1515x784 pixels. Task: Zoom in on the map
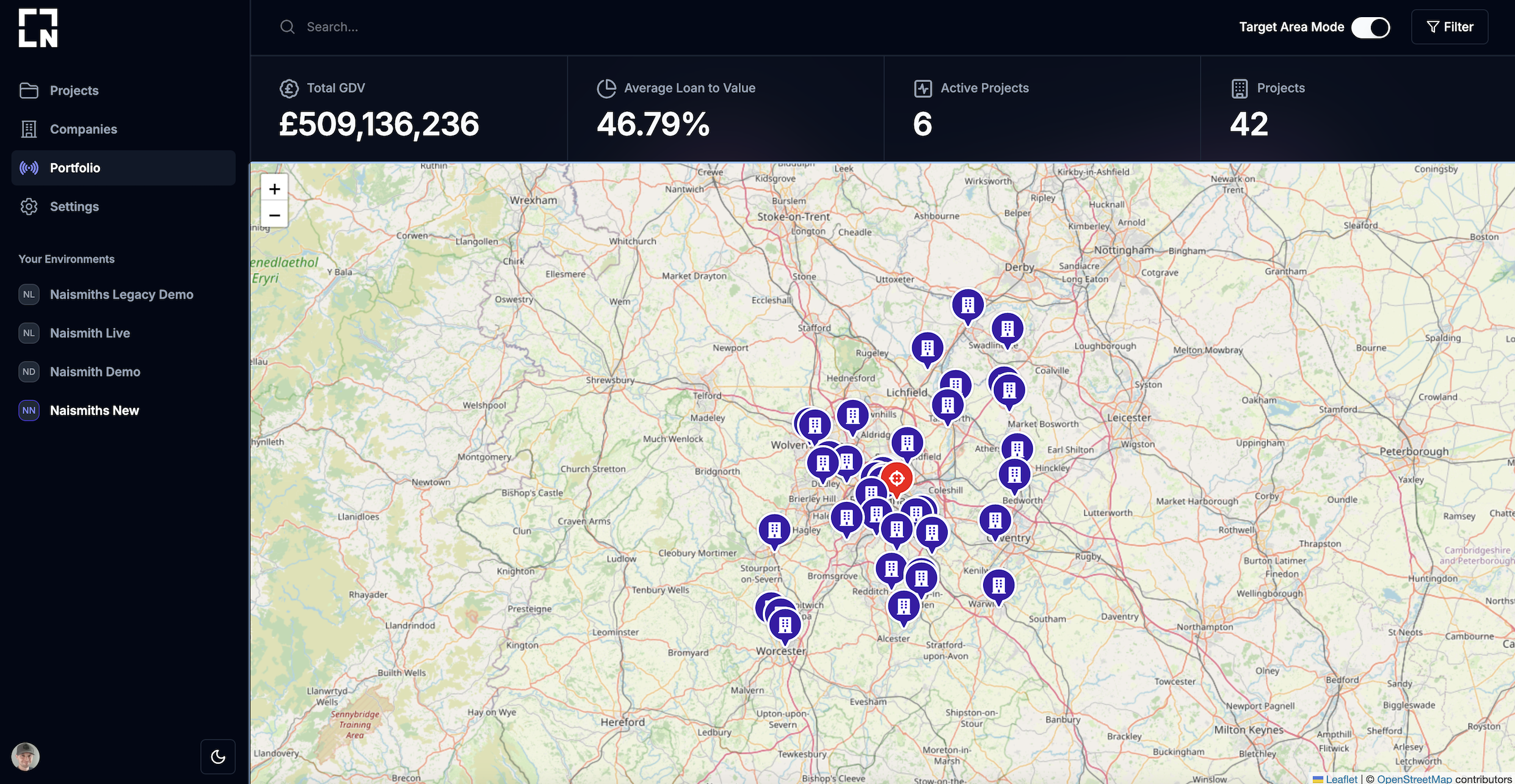pos(274,189)
